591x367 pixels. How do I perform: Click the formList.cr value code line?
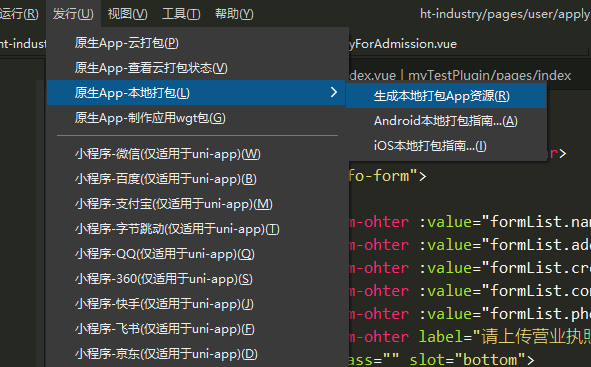470,268
